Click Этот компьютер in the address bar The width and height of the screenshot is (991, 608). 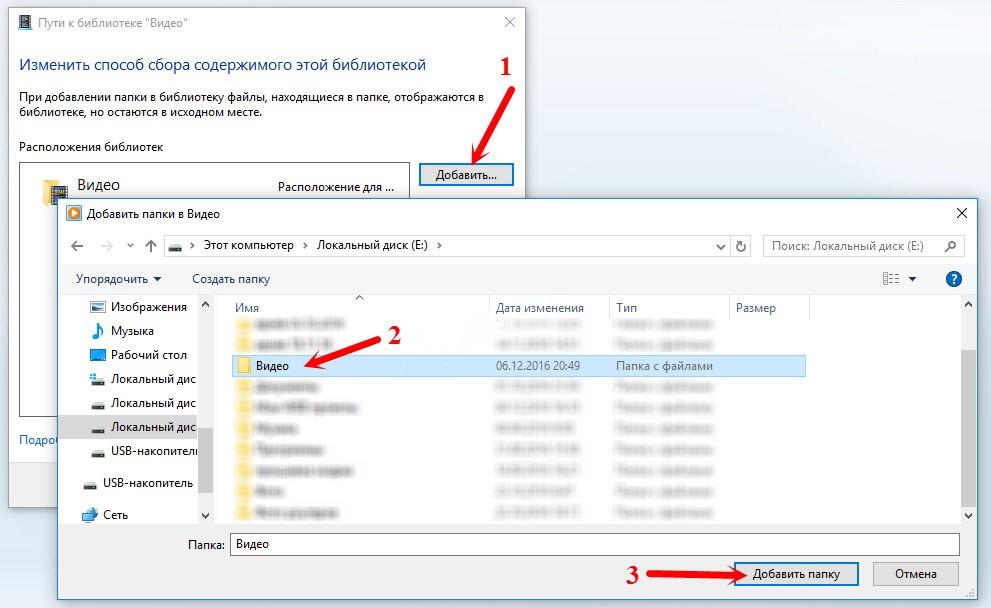pyautogui.click(x=248, y=245)
